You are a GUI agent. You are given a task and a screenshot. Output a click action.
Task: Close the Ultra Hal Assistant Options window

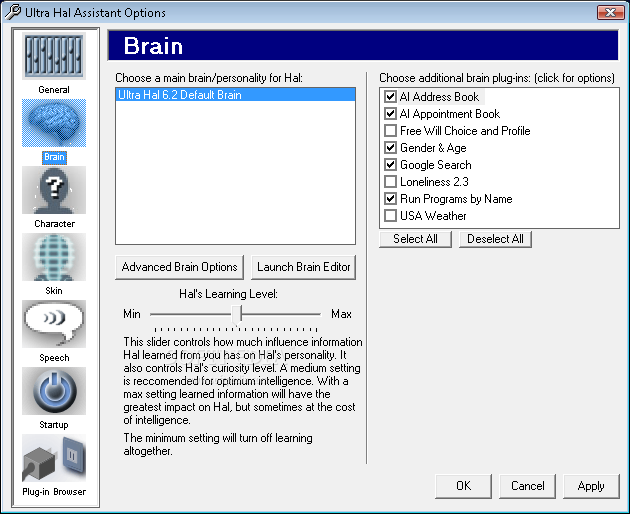[x=610, y=12]
